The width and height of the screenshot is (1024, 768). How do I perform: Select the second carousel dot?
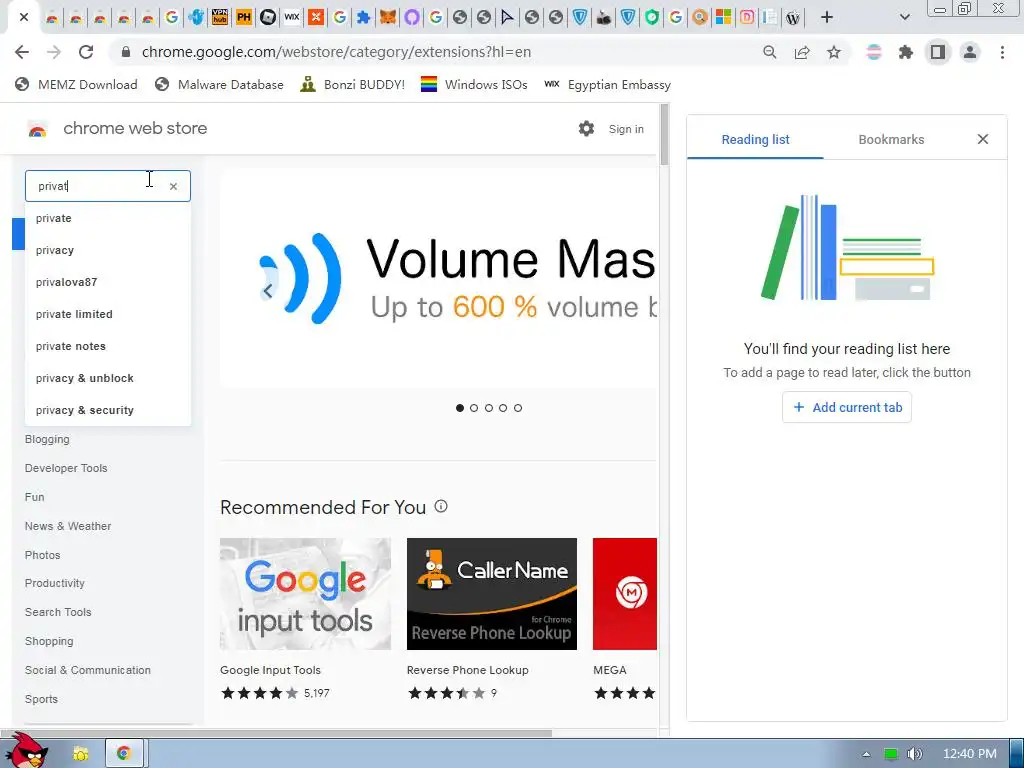(x=474, y=408)
